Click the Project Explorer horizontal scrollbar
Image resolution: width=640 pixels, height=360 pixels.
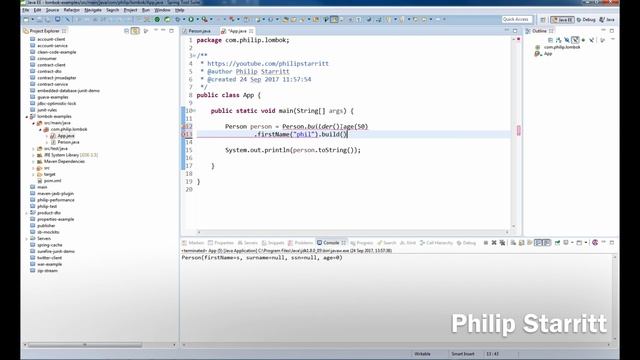coord(84,345)
